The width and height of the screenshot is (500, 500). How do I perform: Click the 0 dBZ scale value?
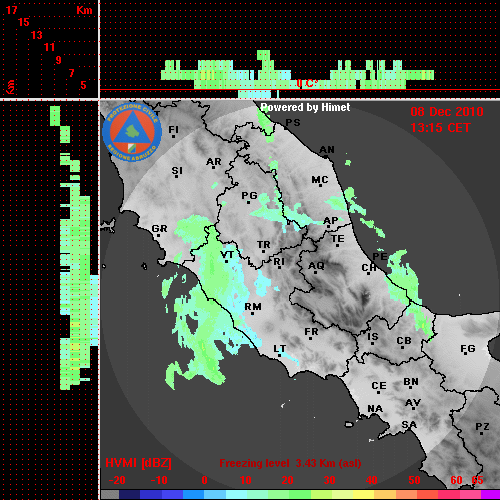pos(204,480)
